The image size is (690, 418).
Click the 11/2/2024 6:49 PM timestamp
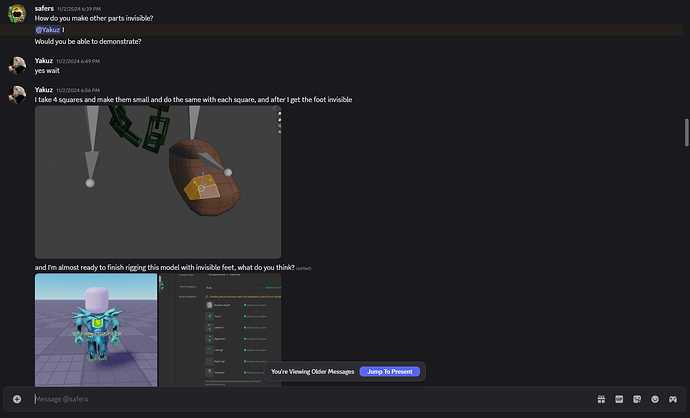[78, 61]
